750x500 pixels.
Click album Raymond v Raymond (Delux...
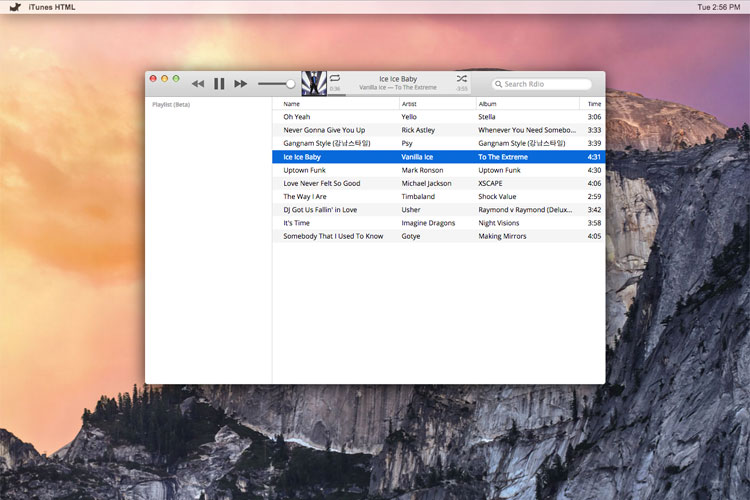[525, 210]
